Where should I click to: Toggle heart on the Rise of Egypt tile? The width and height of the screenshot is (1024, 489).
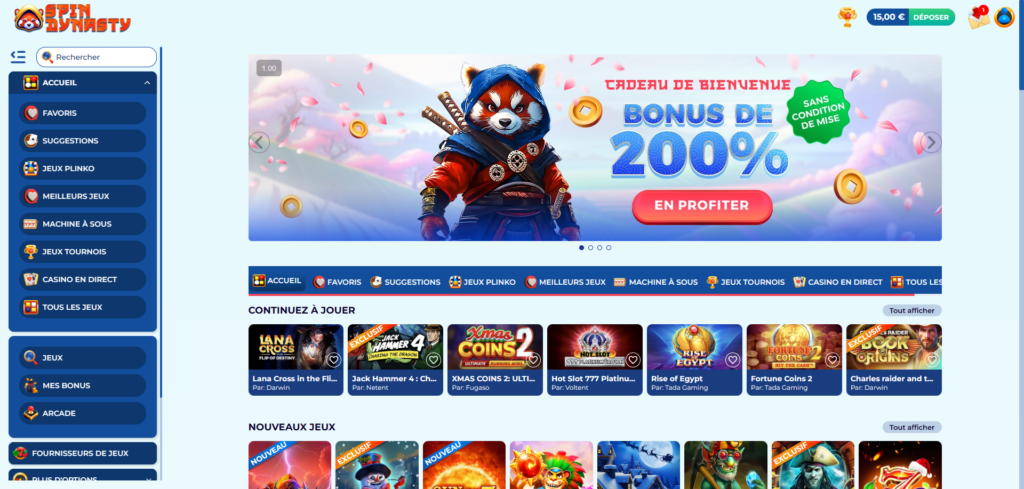(732, 360)
